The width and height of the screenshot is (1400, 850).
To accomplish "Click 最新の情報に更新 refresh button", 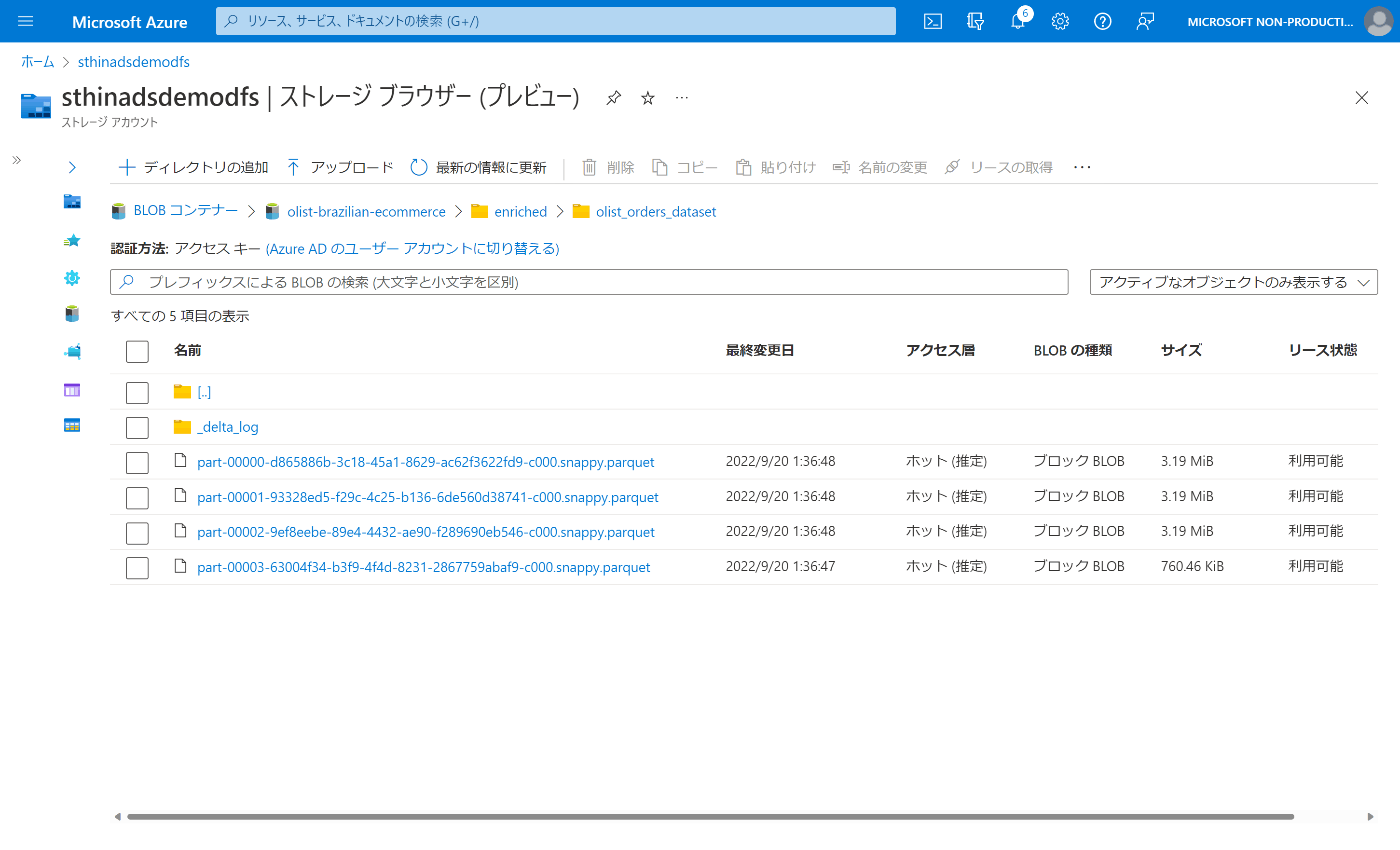I will click(x=479, y=167).
